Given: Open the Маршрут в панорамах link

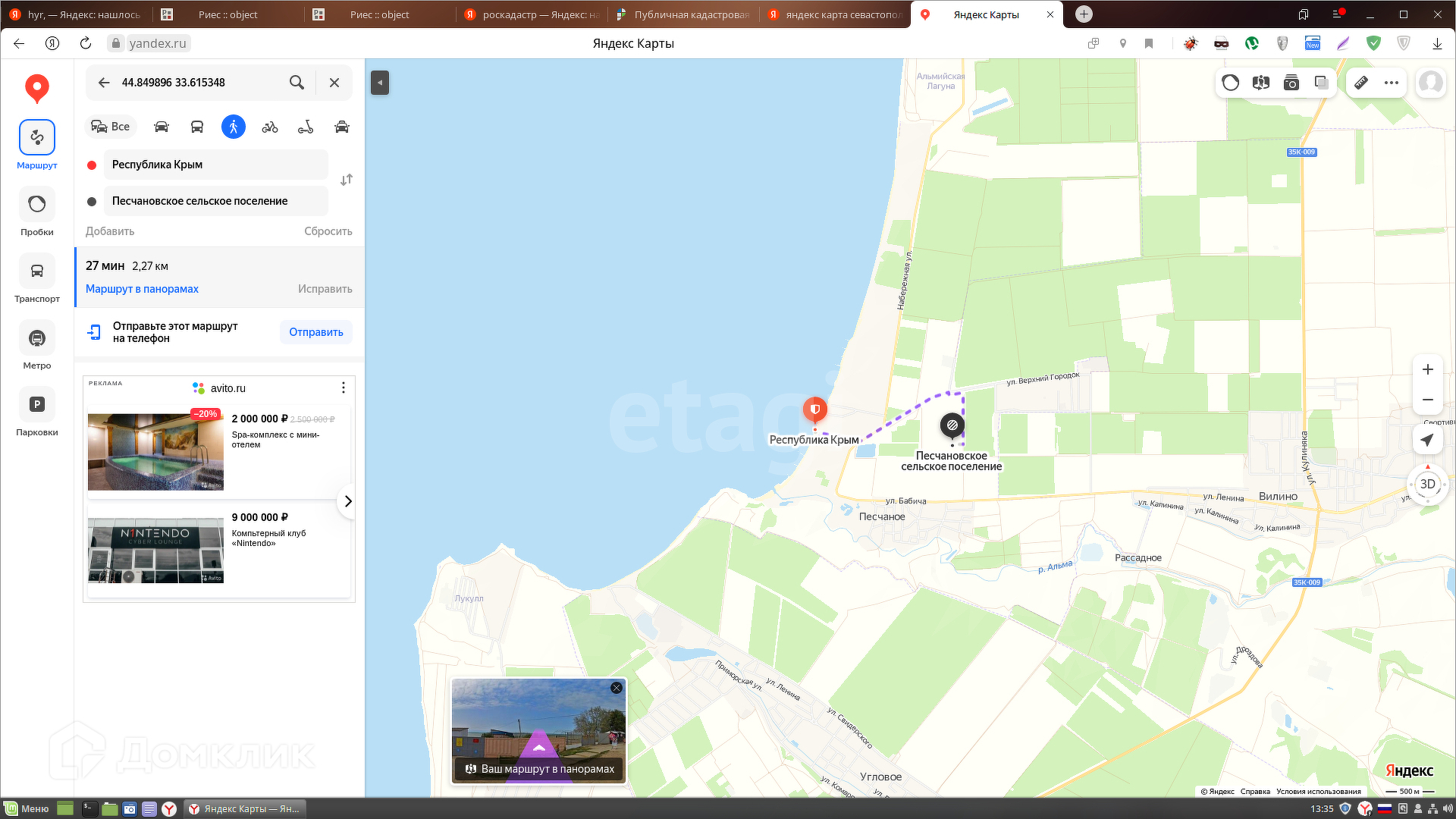Looking at the screenshot, I should [x=142, y=289].
